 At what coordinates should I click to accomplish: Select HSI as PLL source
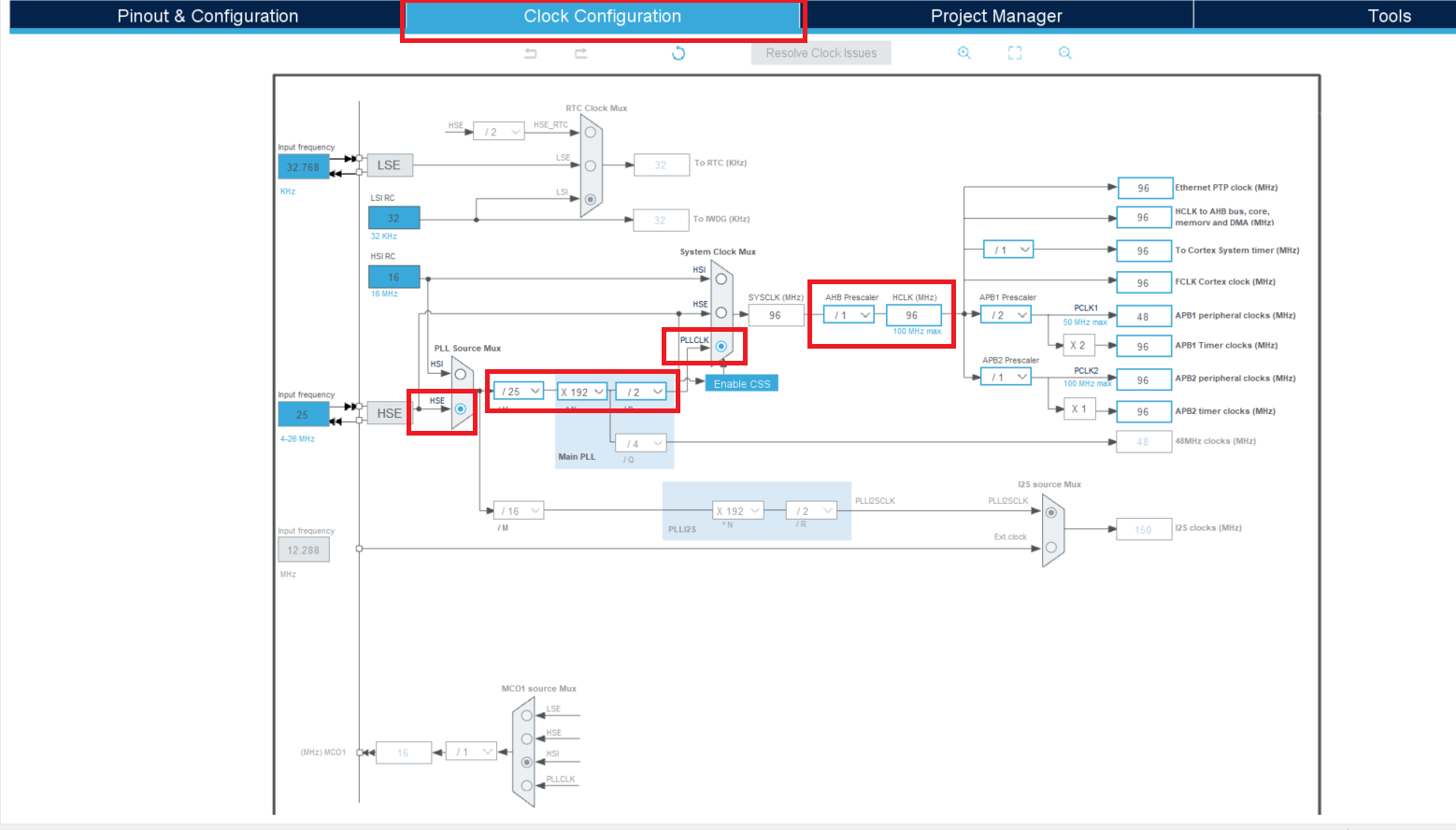[460, 374]
